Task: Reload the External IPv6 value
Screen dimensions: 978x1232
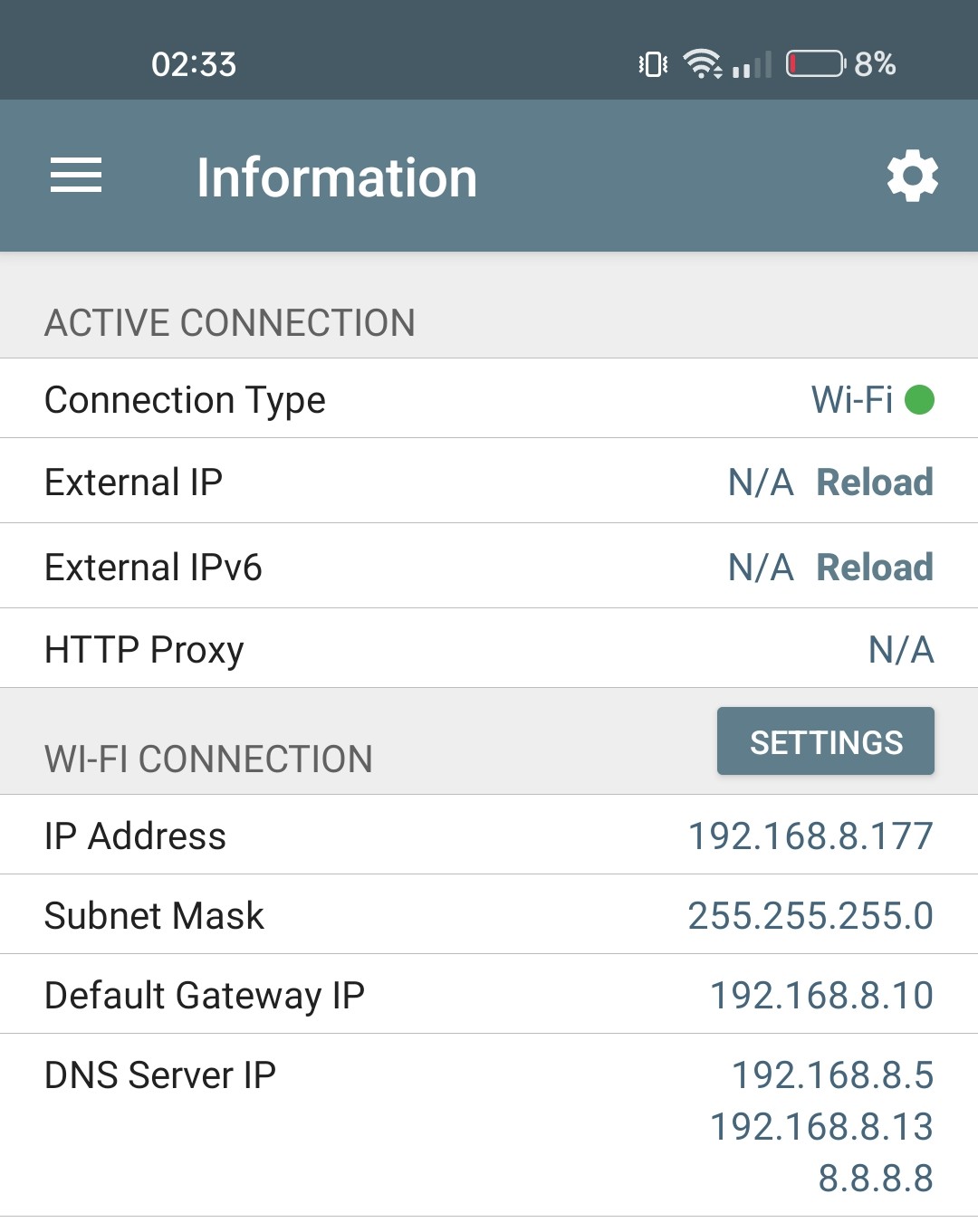Action: (875, 567)
